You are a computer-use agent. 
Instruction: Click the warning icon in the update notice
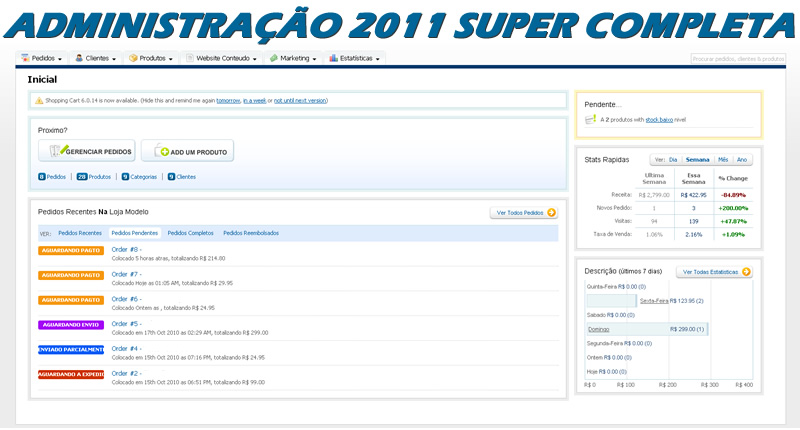point(39,100)
